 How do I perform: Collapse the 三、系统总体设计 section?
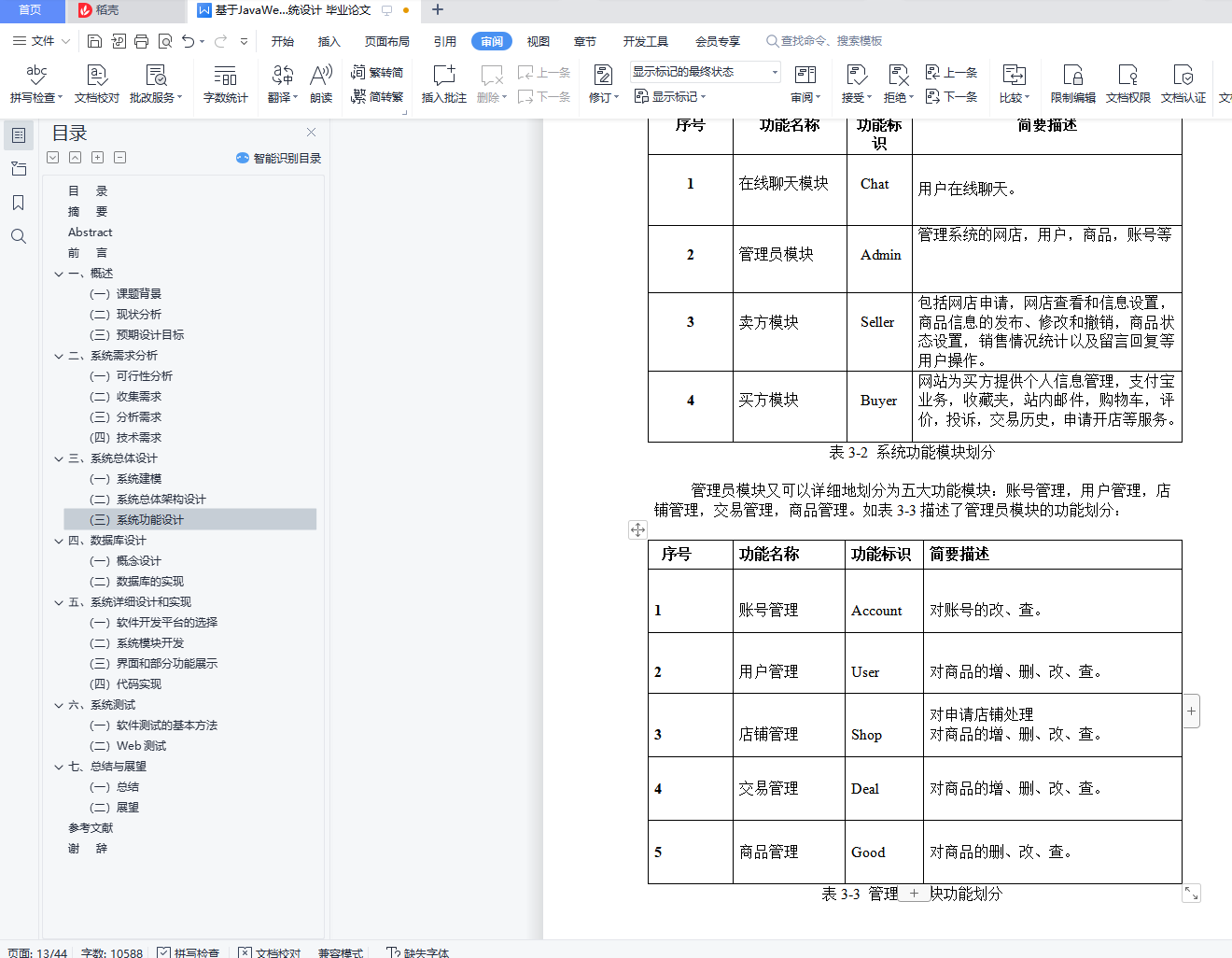(59, 459)
